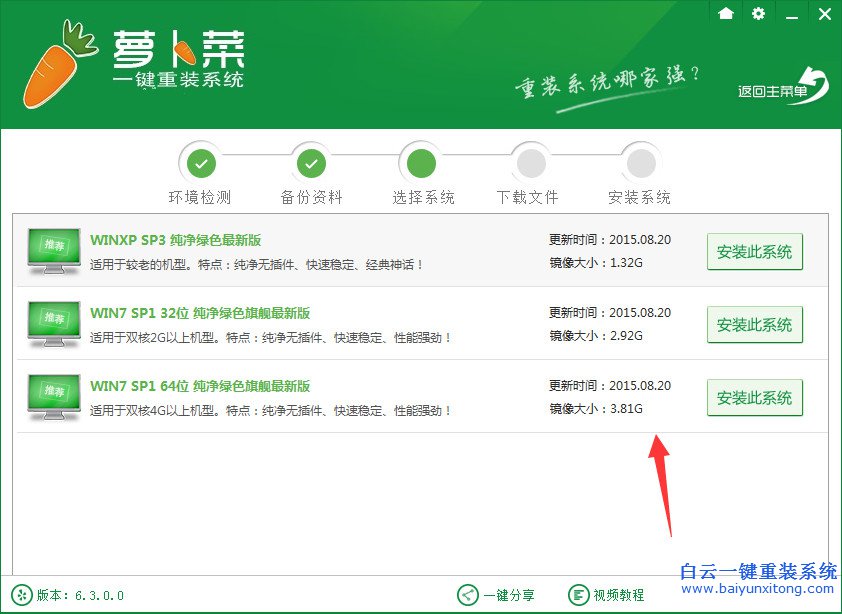The width and height of the screenshot is (842, 614).
Task: Click the completed 环境检测 step circle
Action: point(202,161)
